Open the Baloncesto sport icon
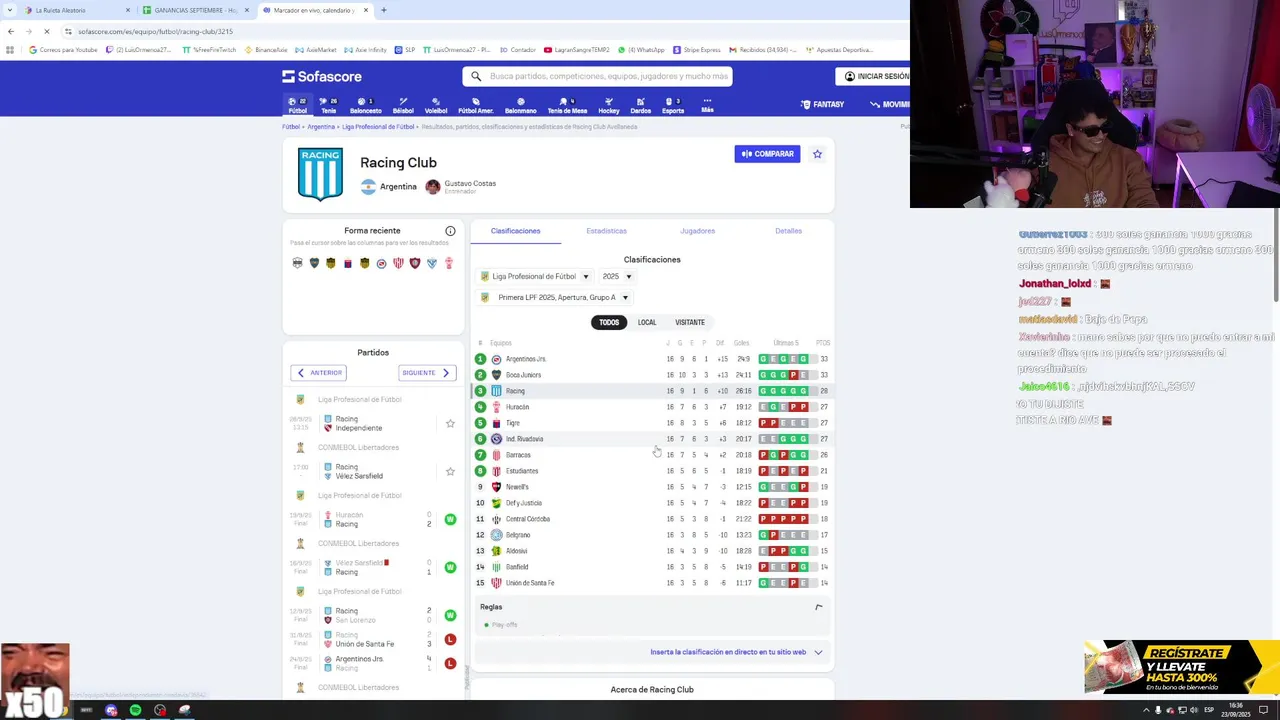Viewport: 1280px width, 720px height. (x=365, y=105)
